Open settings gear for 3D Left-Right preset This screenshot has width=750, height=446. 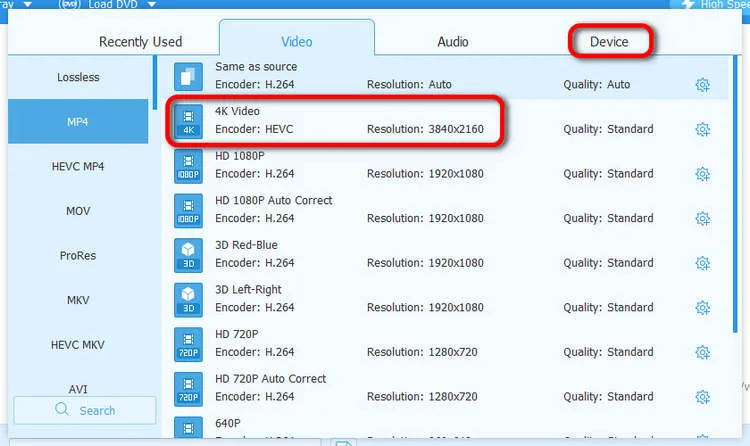702,307
